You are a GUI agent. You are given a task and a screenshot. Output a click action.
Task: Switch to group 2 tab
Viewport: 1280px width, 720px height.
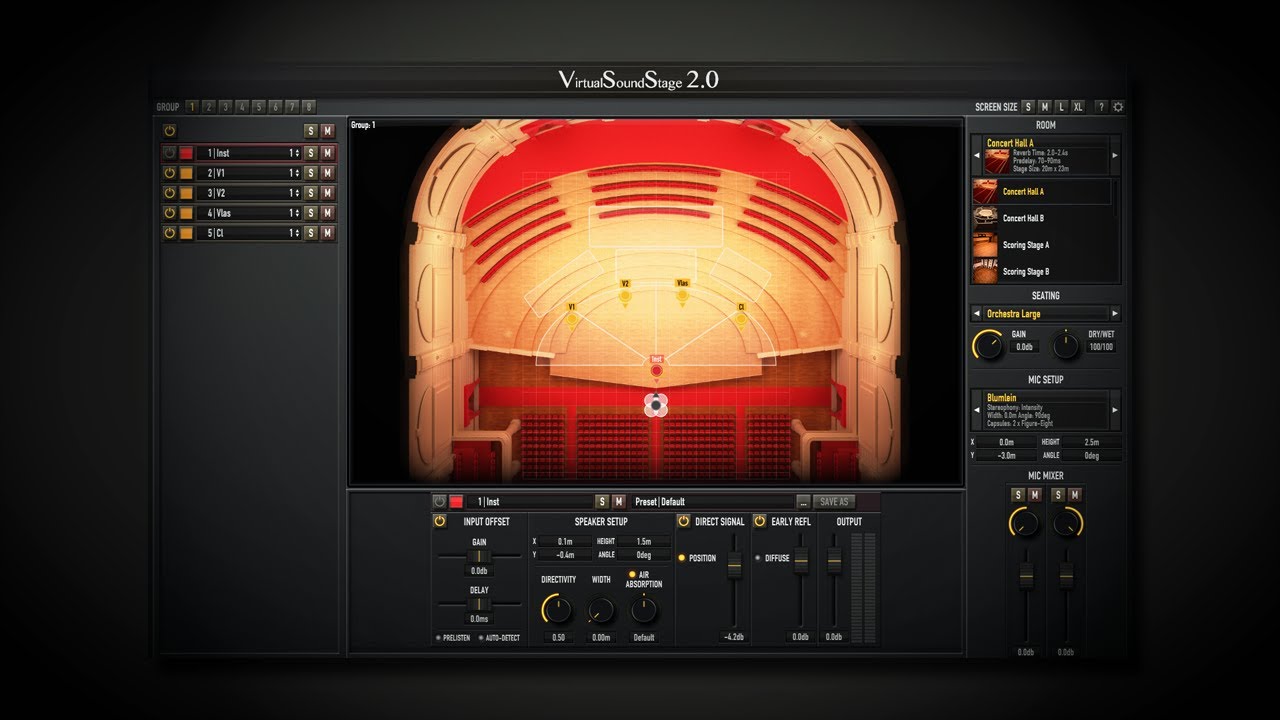point(209,107)
